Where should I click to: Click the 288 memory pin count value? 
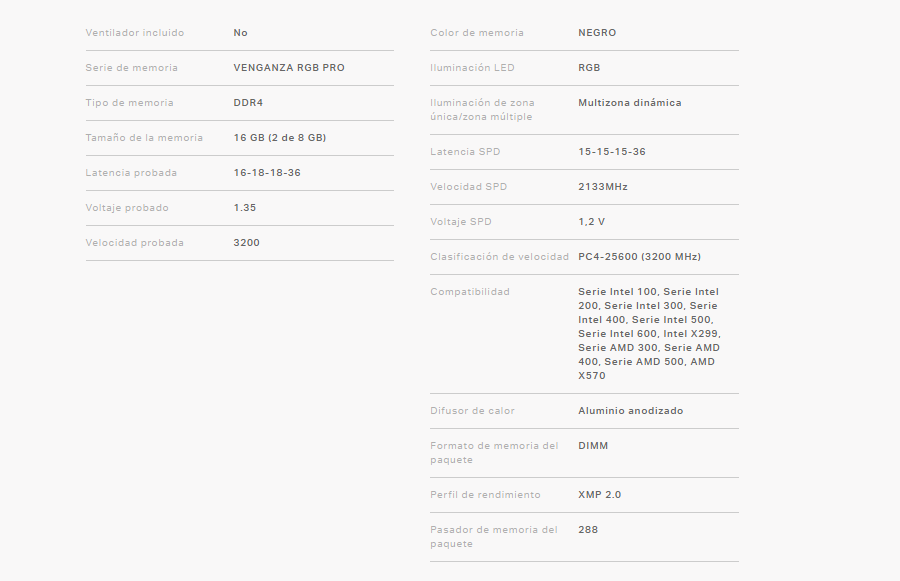(588, 530)
